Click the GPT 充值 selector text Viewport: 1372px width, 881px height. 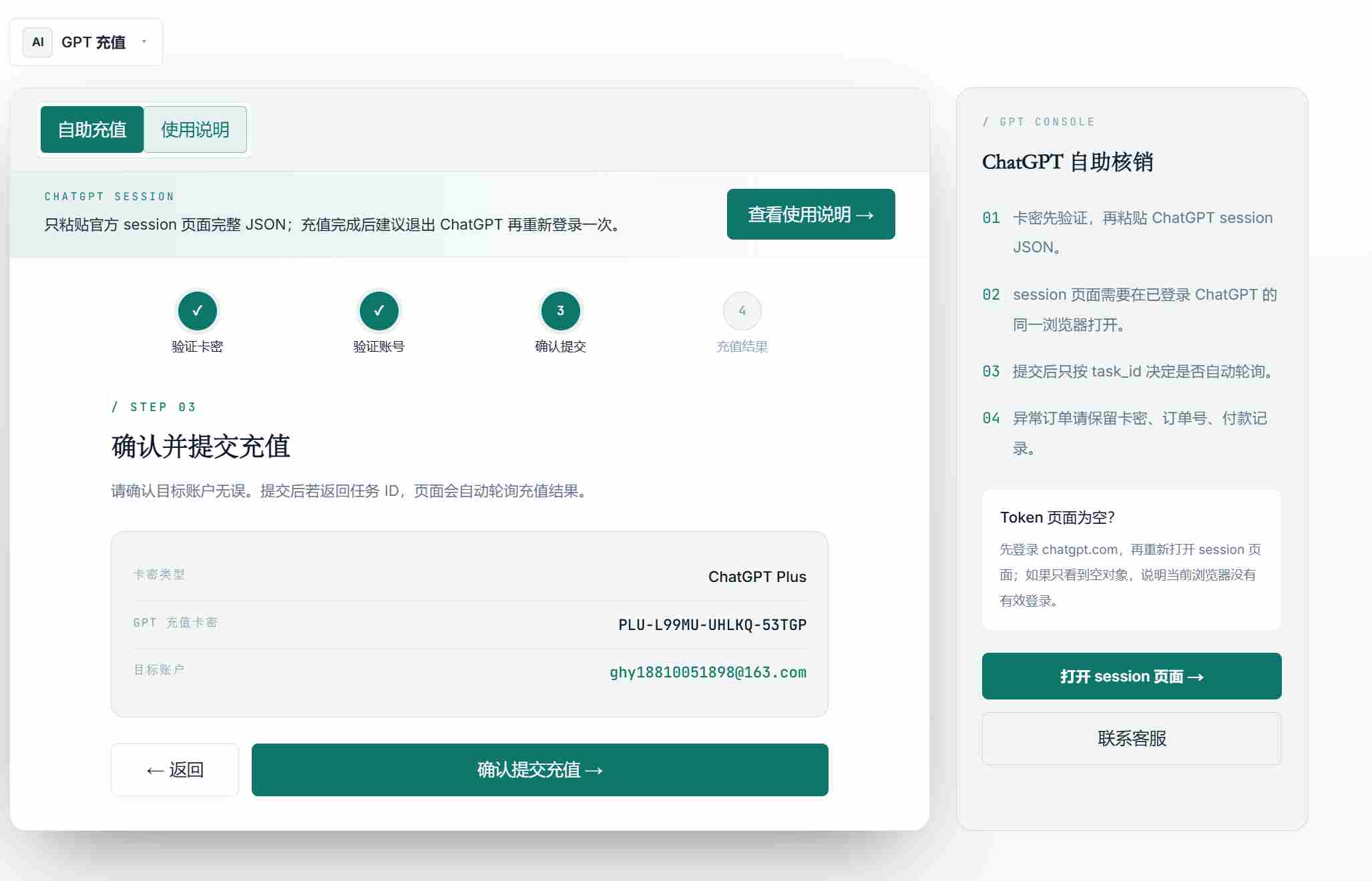pyautogui.click(x=93, y=42)
